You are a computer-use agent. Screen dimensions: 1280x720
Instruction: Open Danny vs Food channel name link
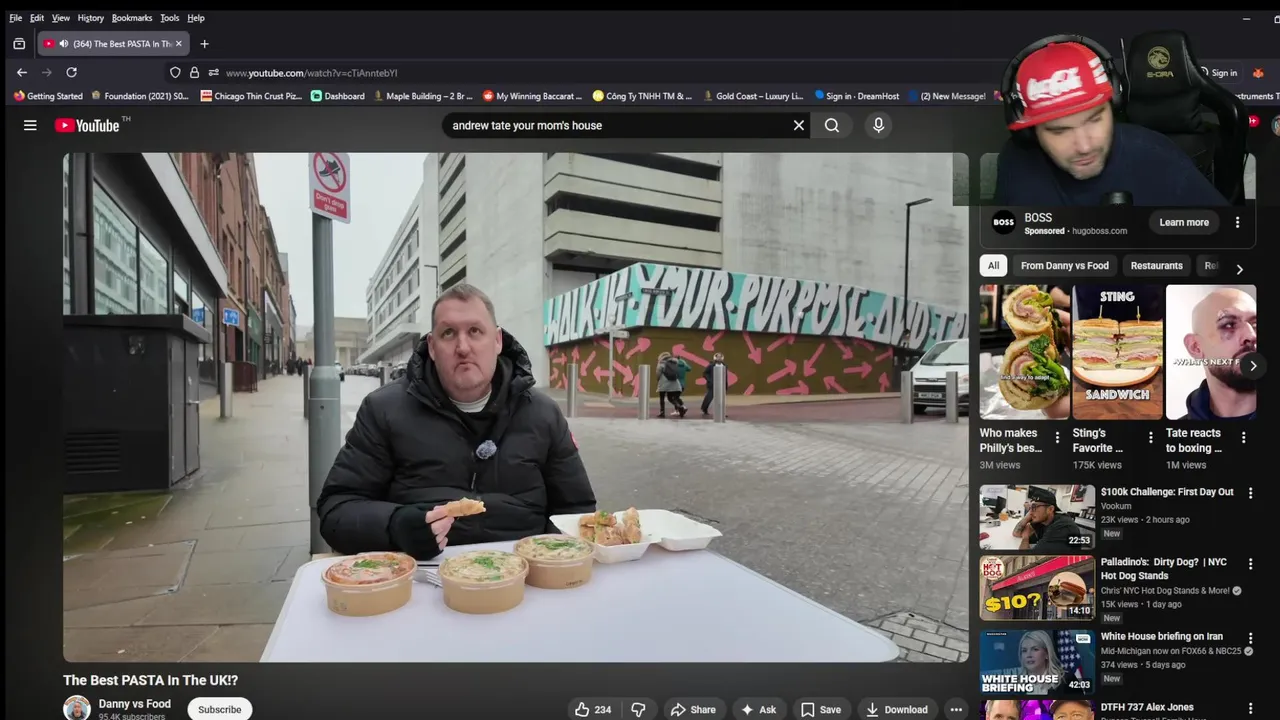click(135, 704)
